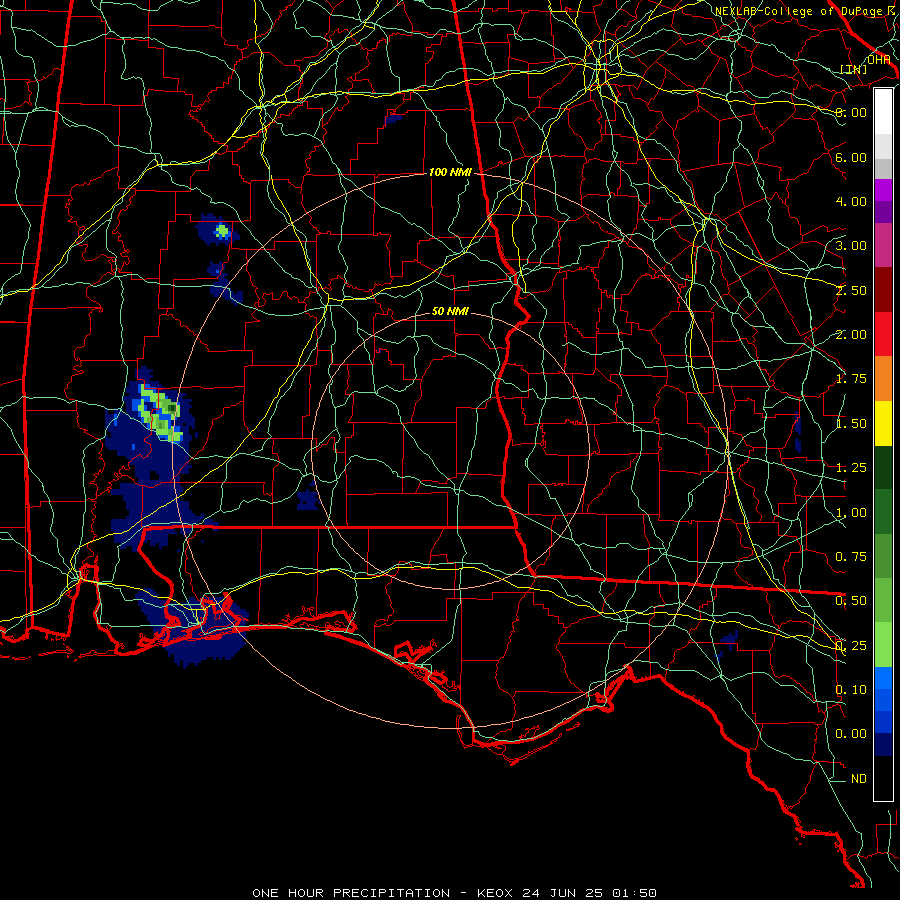Click the 3.00 legend value

tap(851, 246)
